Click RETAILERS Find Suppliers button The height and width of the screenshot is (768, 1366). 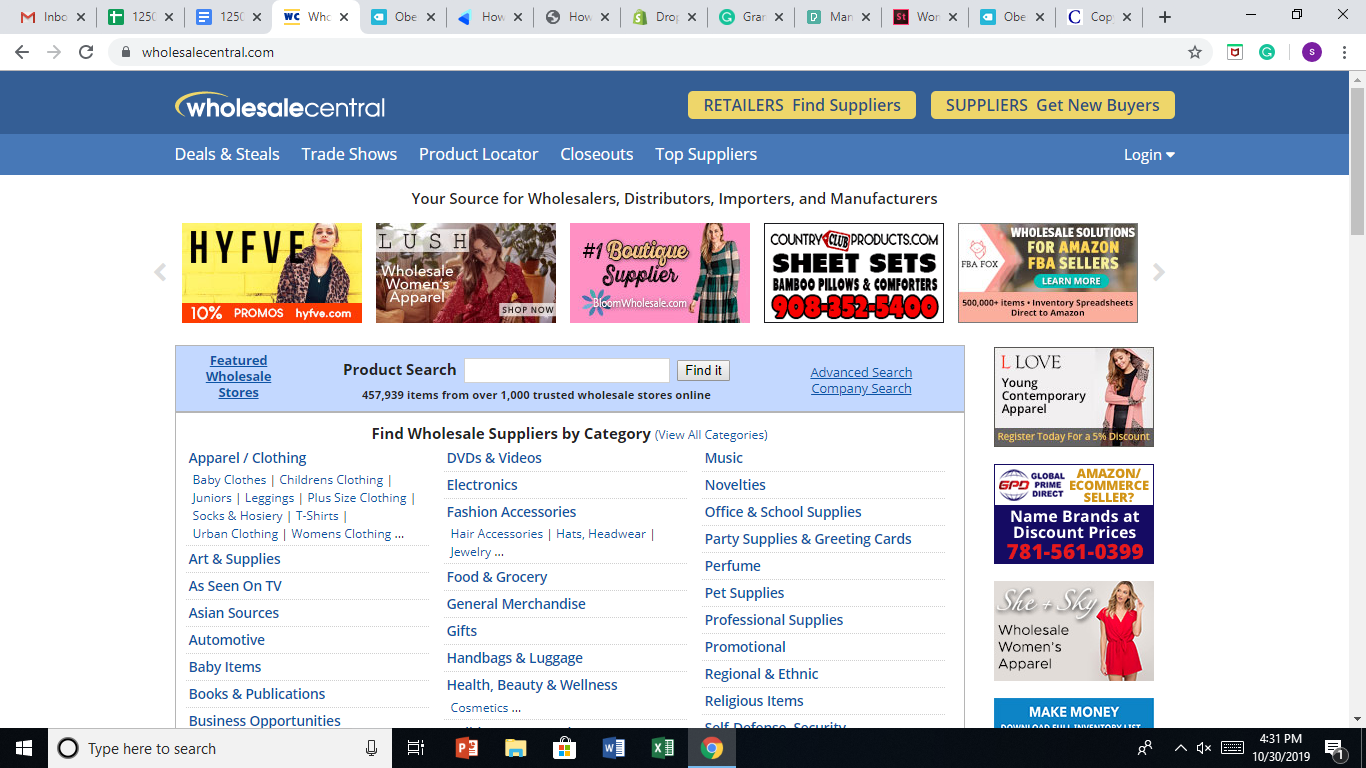[802, 105]
